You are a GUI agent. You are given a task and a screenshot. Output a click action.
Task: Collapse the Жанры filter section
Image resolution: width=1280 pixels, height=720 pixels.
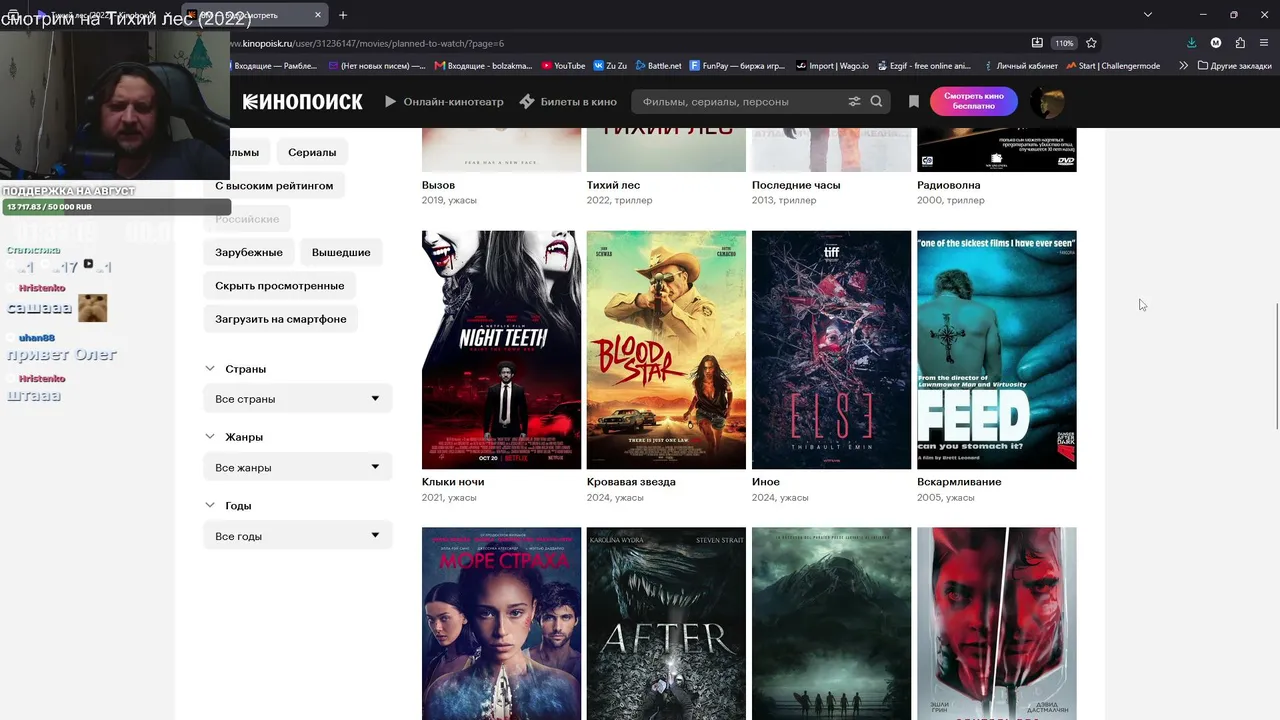point(234,437)
